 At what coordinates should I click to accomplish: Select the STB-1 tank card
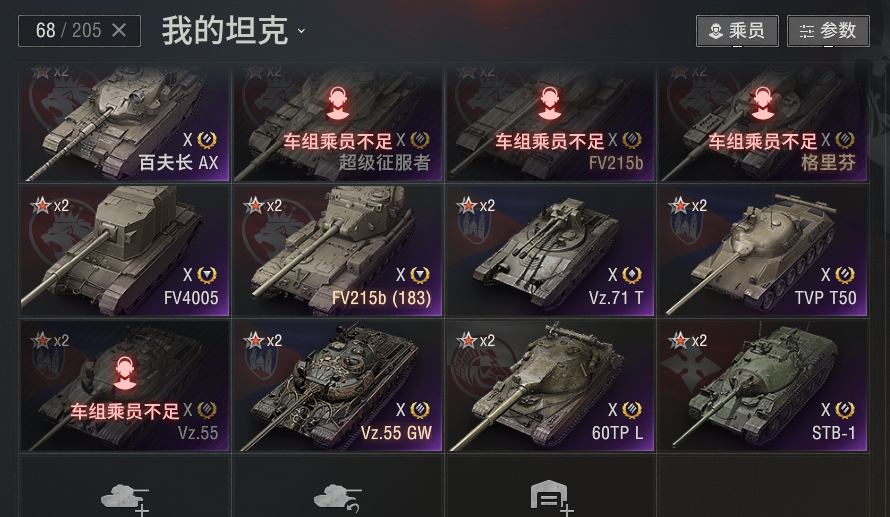point(763,385)
